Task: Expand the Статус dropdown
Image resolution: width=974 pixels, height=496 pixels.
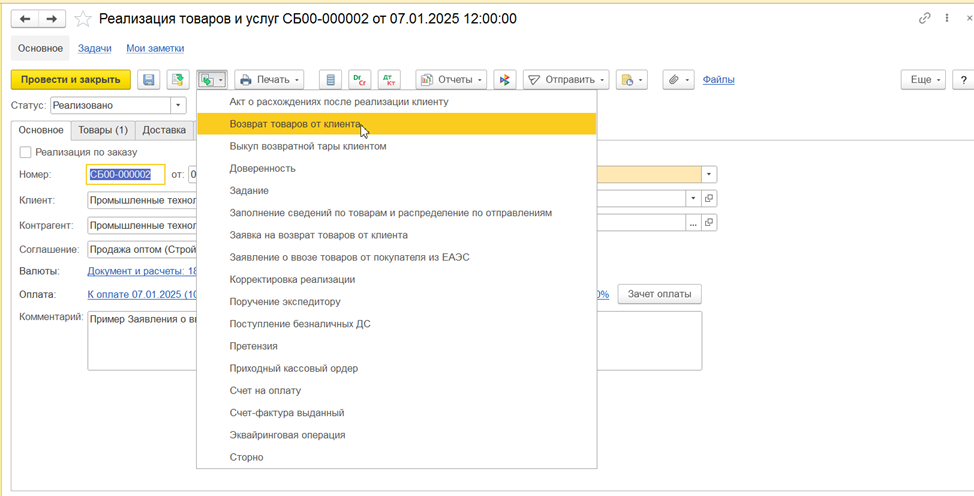Action: click(179, 106)
